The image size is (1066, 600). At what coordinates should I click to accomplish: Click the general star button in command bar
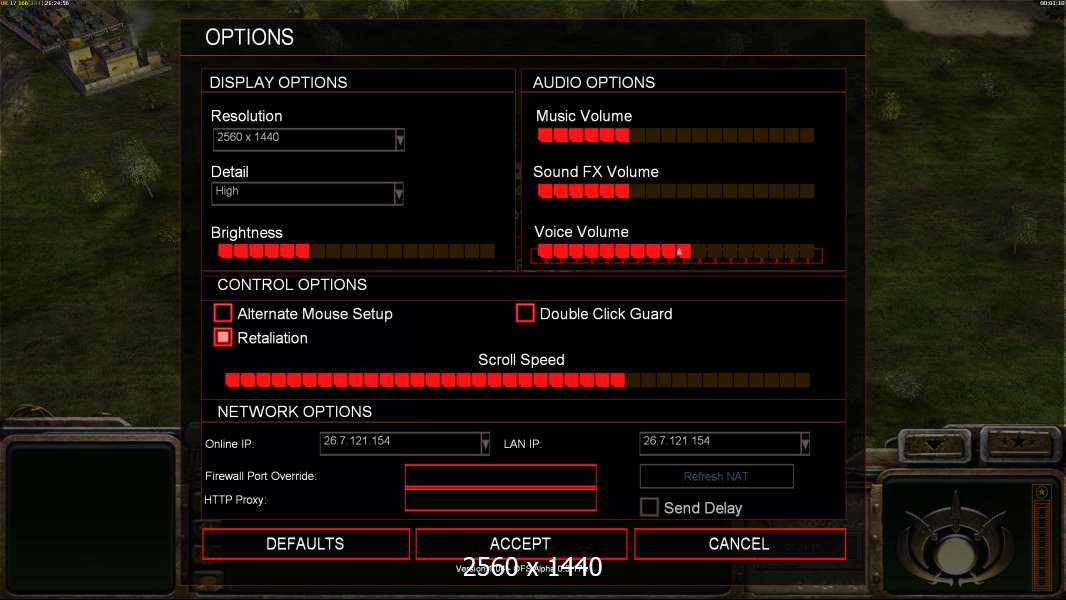[x=1018, y=442]
